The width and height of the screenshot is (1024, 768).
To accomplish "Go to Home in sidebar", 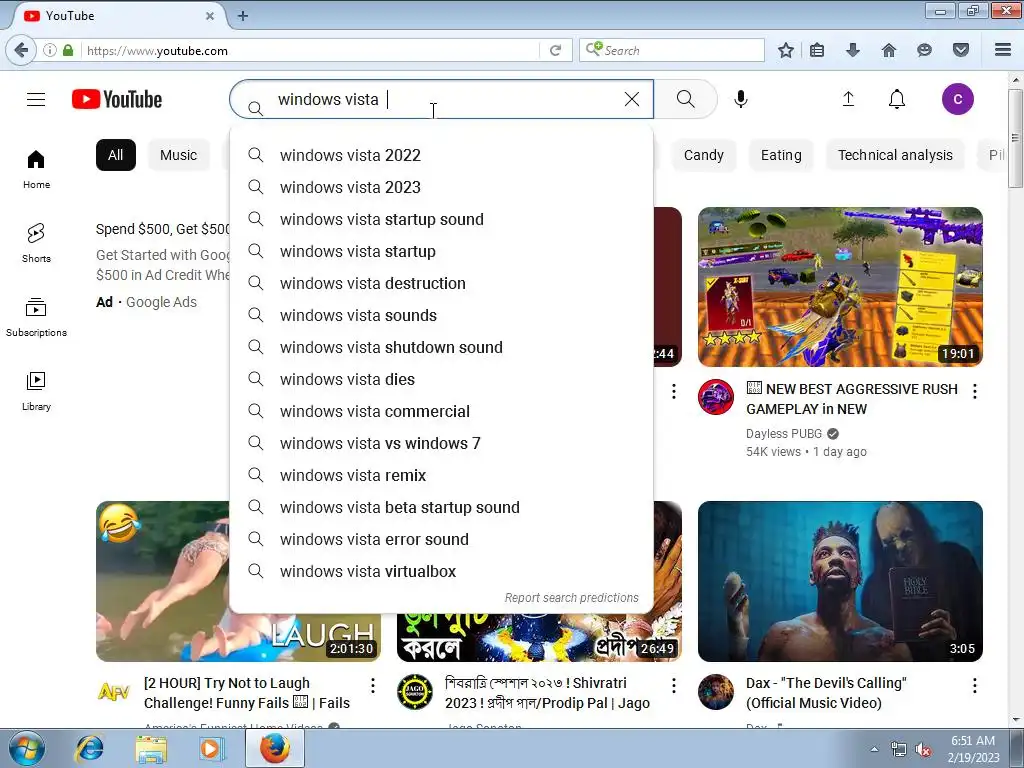I will 36,169.
